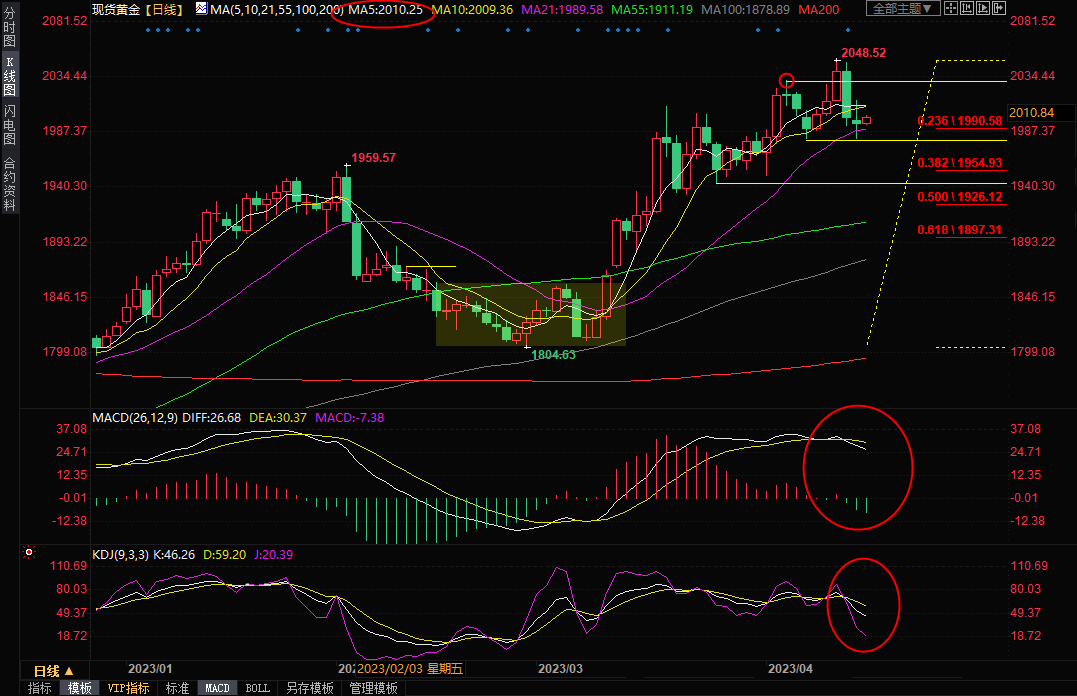Click the shift-chart-right arrow icon

999,8
